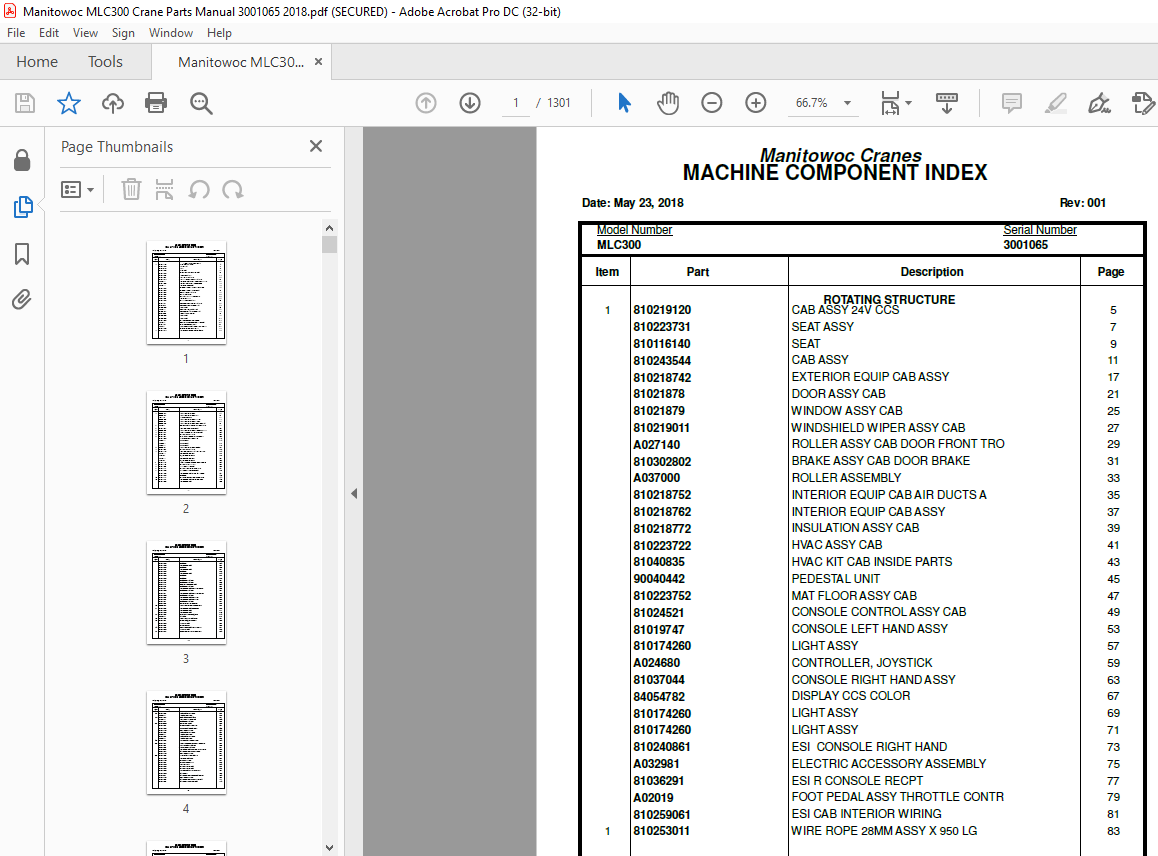Click the upload to cloud icon
The width and height of the screenshot is (1158, 856).
pos(112,103)
